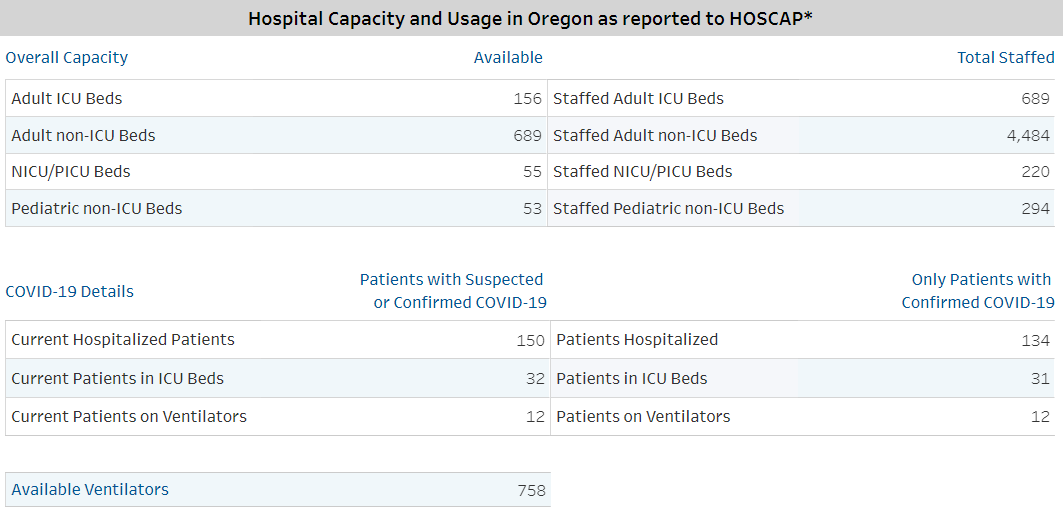Select the Staffed Adult non-ICU Beds value 4,484
This screenshot has height=521, width=1063.
point(1028,136)
